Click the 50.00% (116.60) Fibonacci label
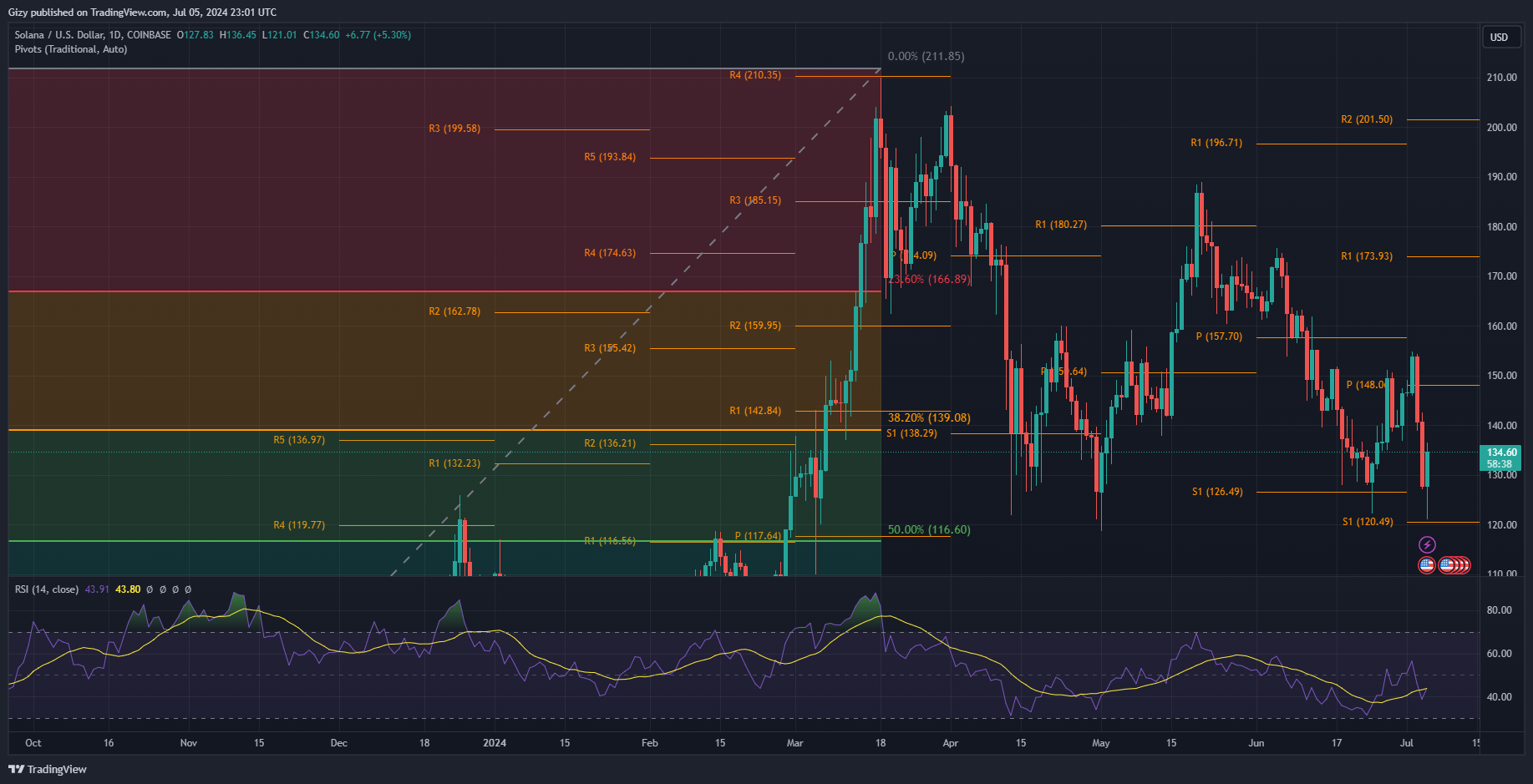The image size is (1533, 784). tap(929, 529)
